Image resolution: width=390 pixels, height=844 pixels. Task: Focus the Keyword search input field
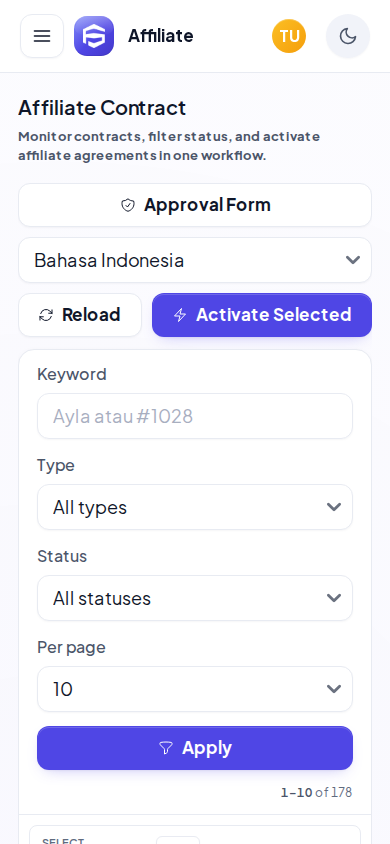coord(195,416)
